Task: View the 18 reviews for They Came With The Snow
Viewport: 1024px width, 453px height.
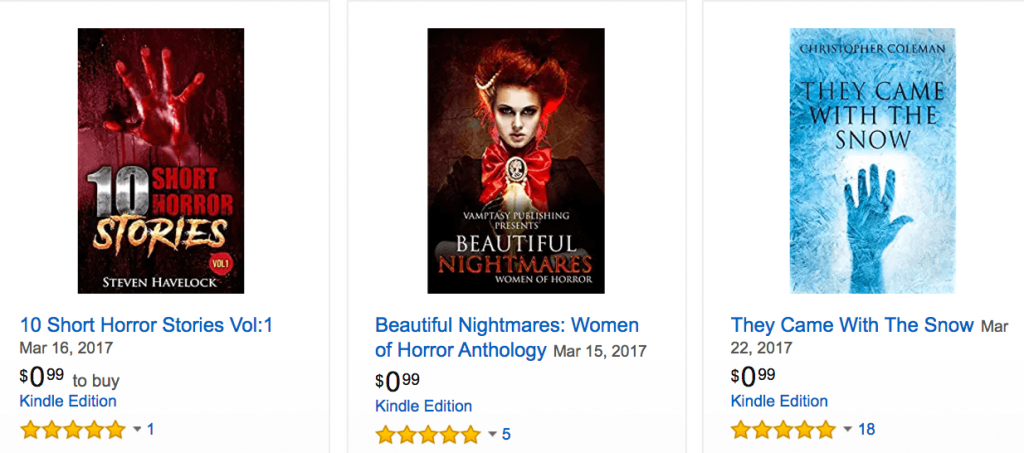Action: click(x=866, y=429)
